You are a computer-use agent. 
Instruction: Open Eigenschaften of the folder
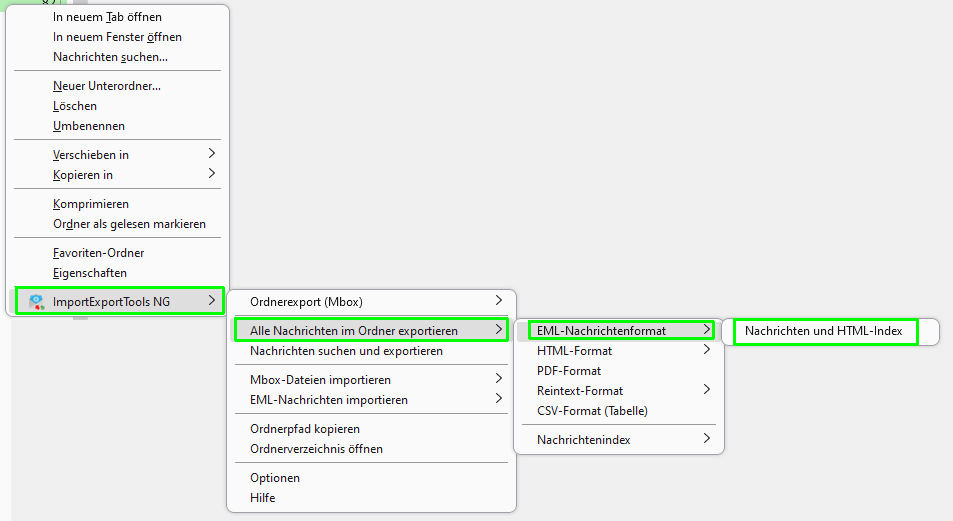pos(90,273)
